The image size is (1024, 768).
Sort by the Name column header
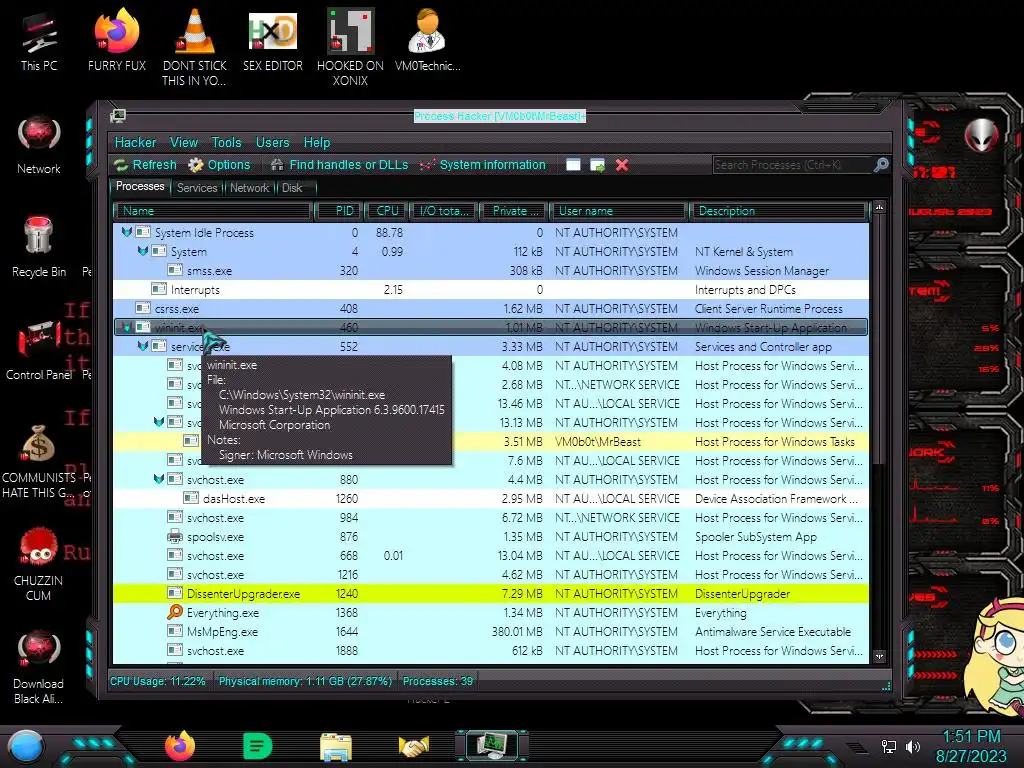(x=212, y=211)
